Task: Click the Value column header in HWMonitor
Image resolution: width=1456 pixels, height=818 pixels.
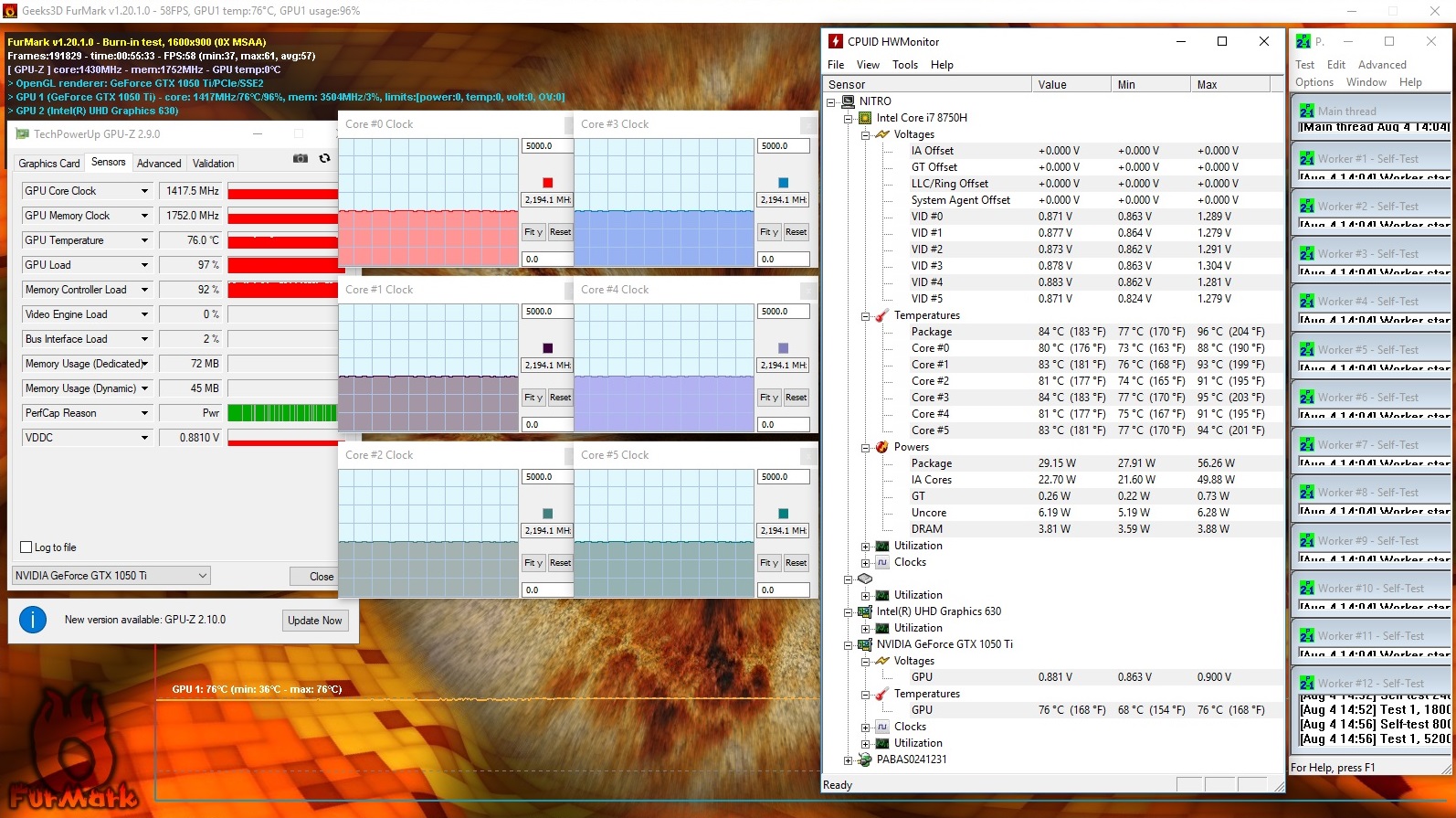Action: [x=1071, y=84]
